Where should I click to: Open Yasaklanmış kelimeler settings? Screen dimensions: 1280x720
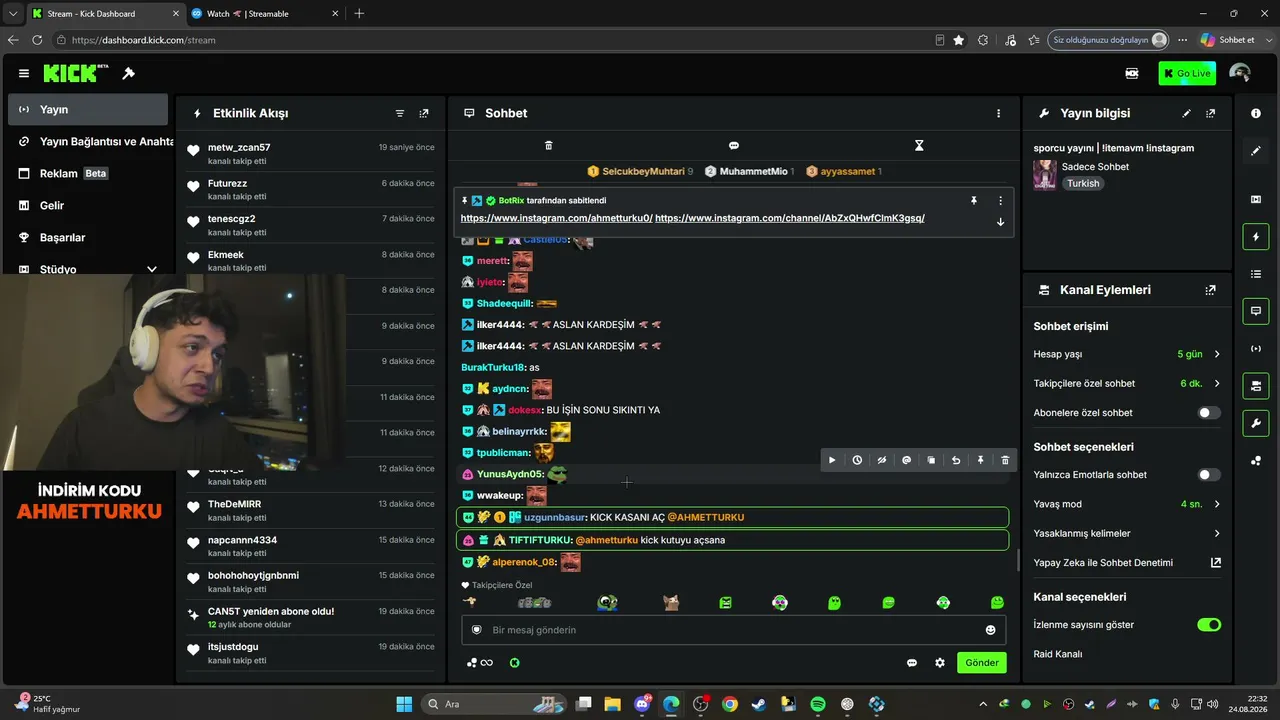1127,534
